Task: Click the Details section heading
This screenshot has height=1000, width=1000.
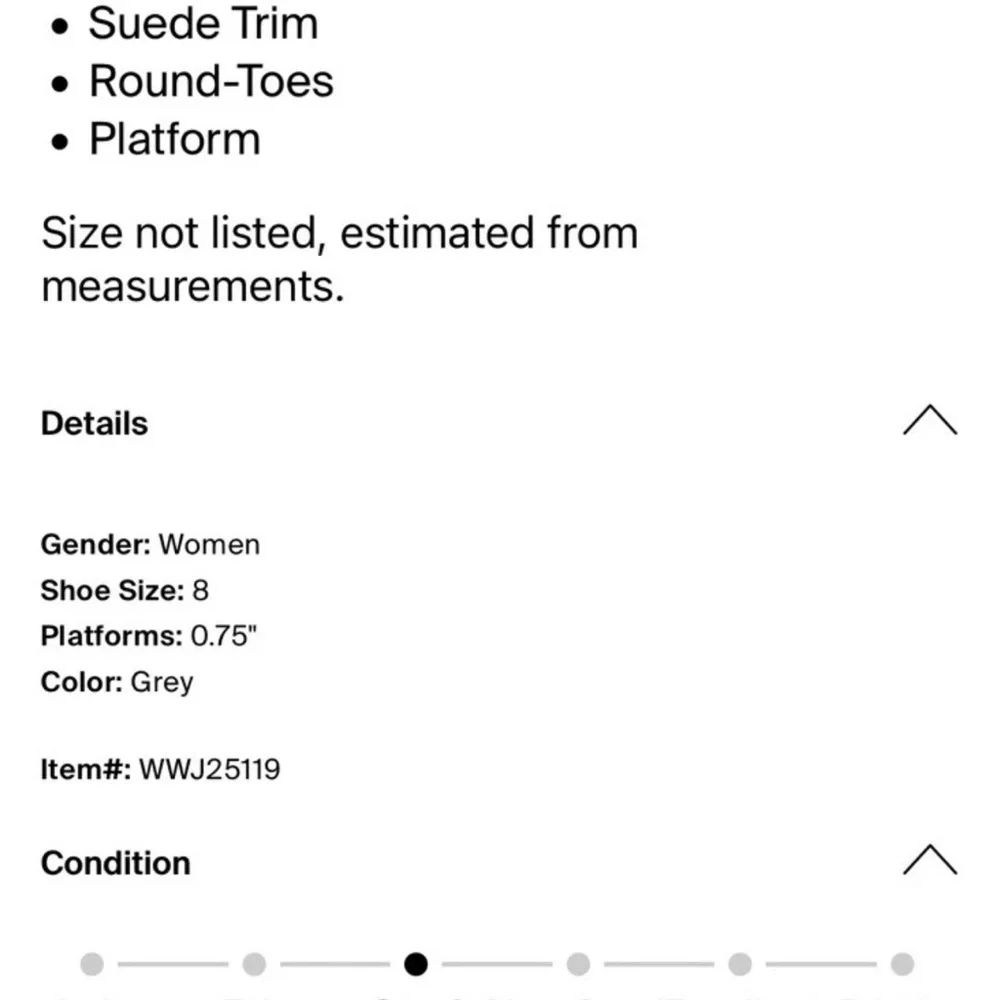Action: tap(94, 424)
